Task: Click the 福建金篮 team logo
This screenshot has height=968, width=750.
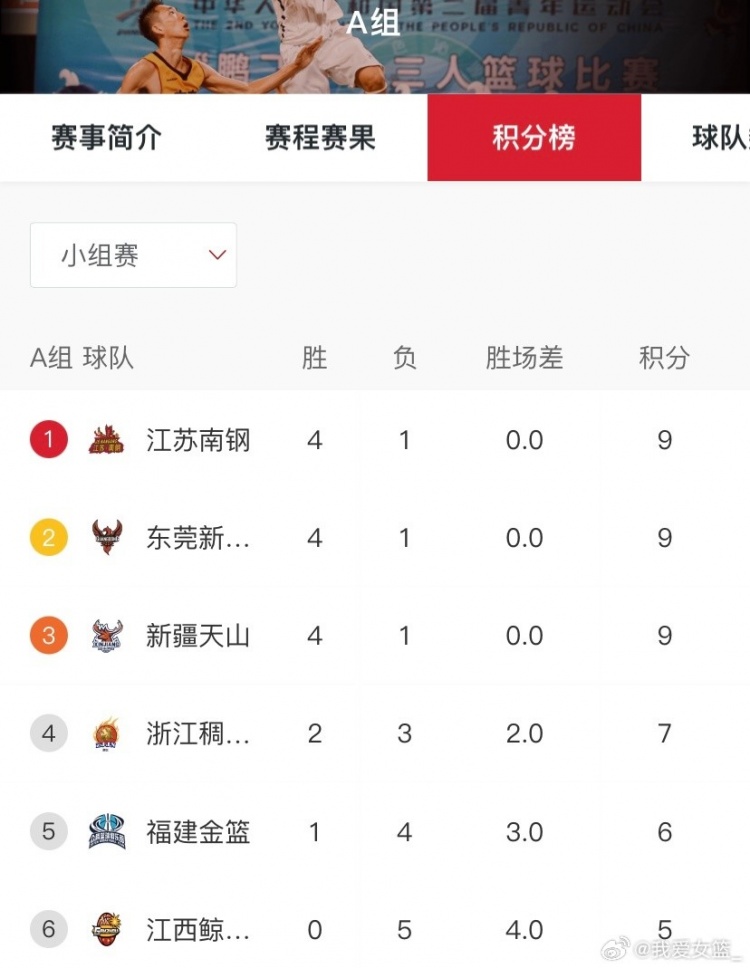Action: (x=107, y=832)
